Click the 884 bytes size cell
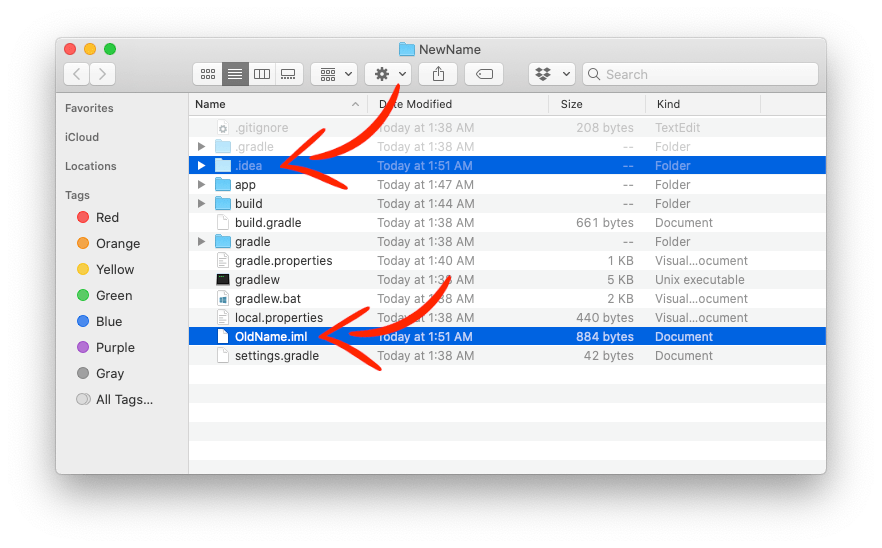Screen dimensions: 882x548 pos(605,336)
